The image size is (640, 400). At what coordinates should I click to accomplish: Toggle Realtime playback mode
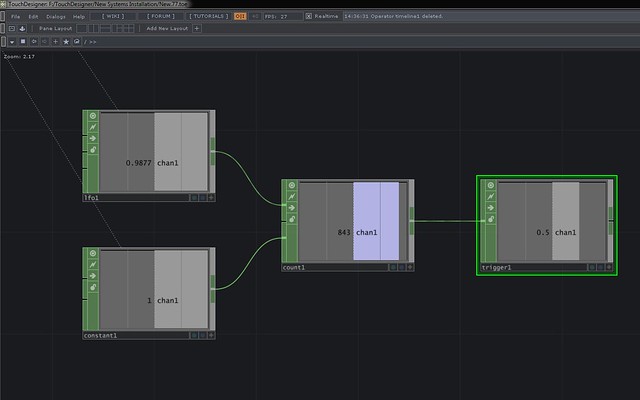point(307,17)
